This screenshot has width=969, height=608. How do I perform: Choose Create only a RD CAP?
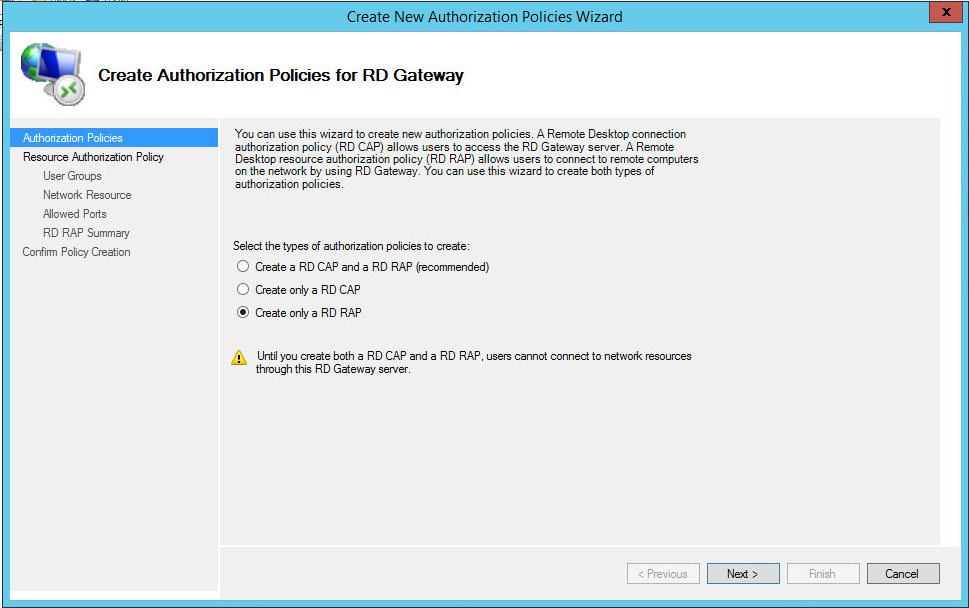point(243,290)
